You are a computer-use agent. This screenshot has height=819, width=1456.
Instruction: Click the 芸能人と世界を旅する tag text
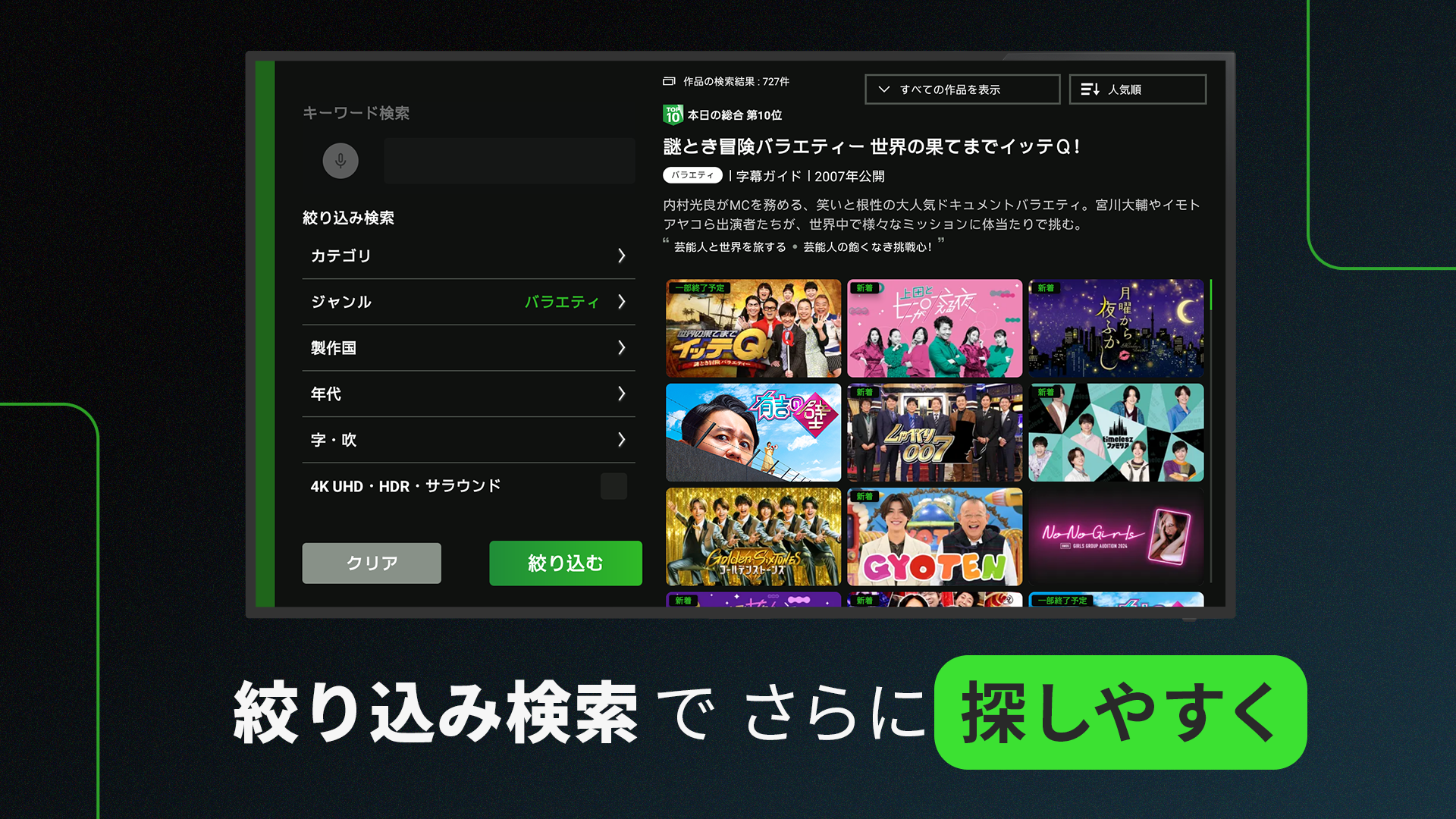[x=730, y=247]
